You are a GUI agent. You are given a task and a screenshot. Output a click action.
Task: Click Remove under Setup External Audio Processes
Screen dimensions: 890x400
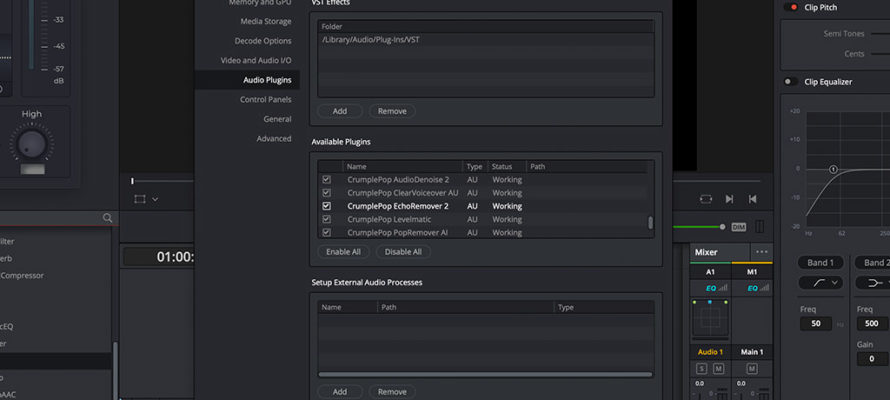[392, 391]
